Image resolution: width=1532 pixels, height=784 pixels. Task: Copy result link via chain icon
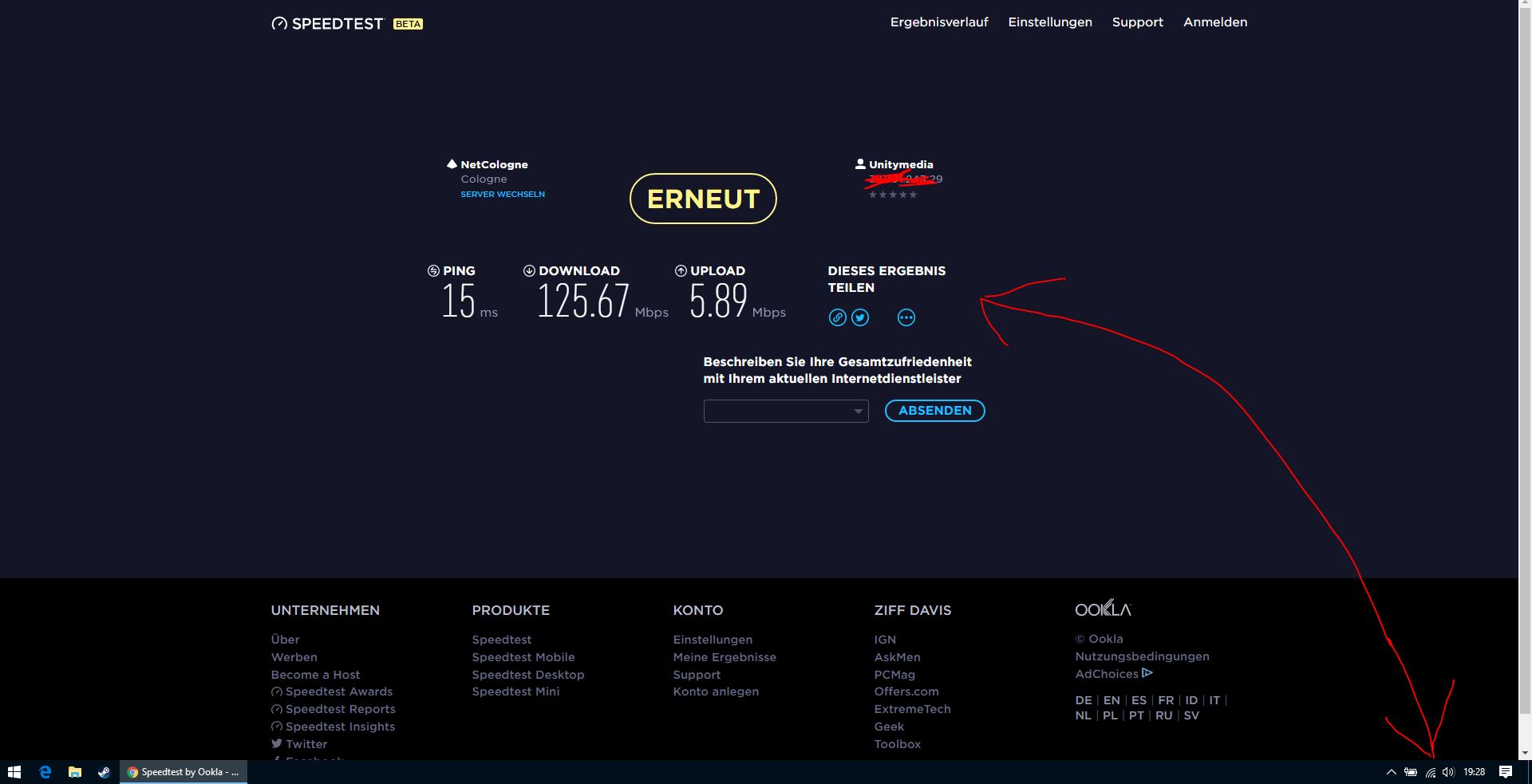coord(837,317)
